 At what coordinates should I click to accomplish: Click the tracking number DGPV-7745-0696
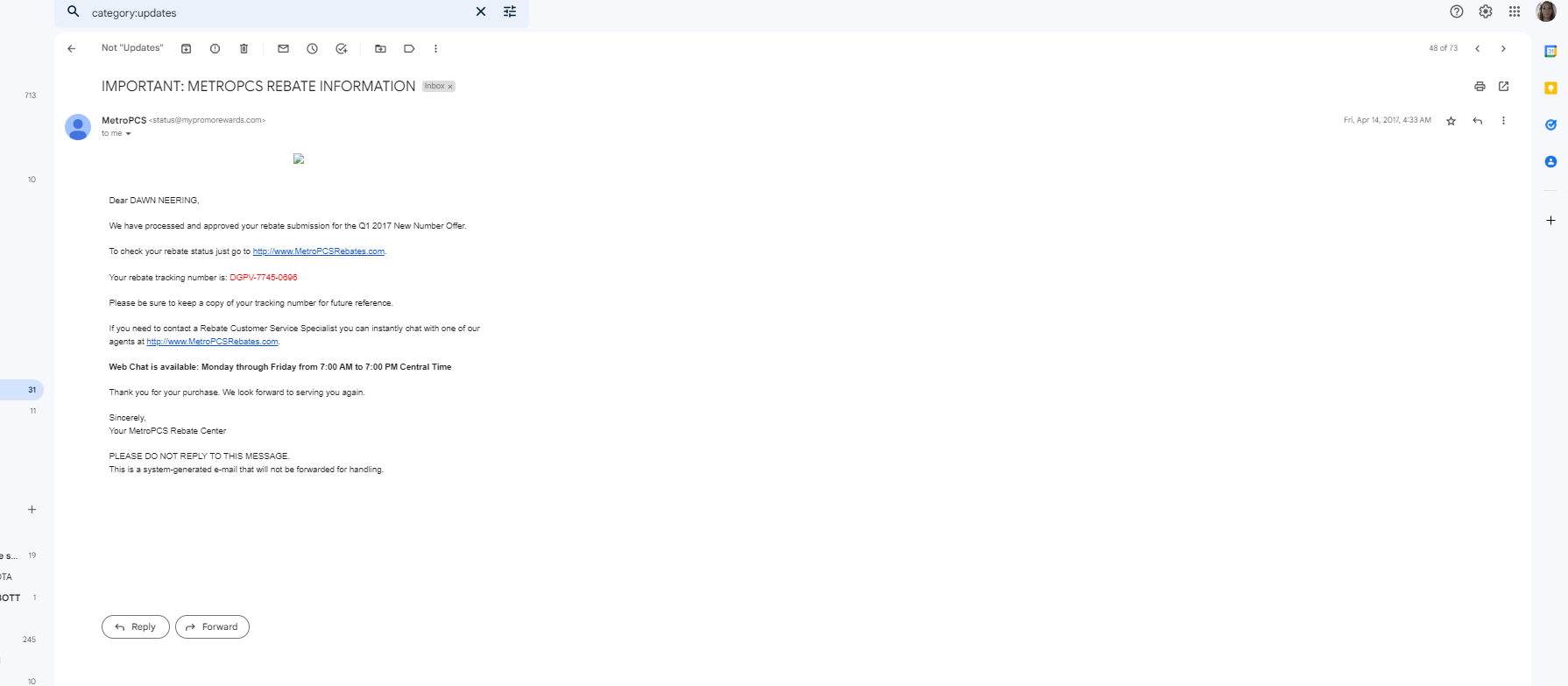[264, 278]
